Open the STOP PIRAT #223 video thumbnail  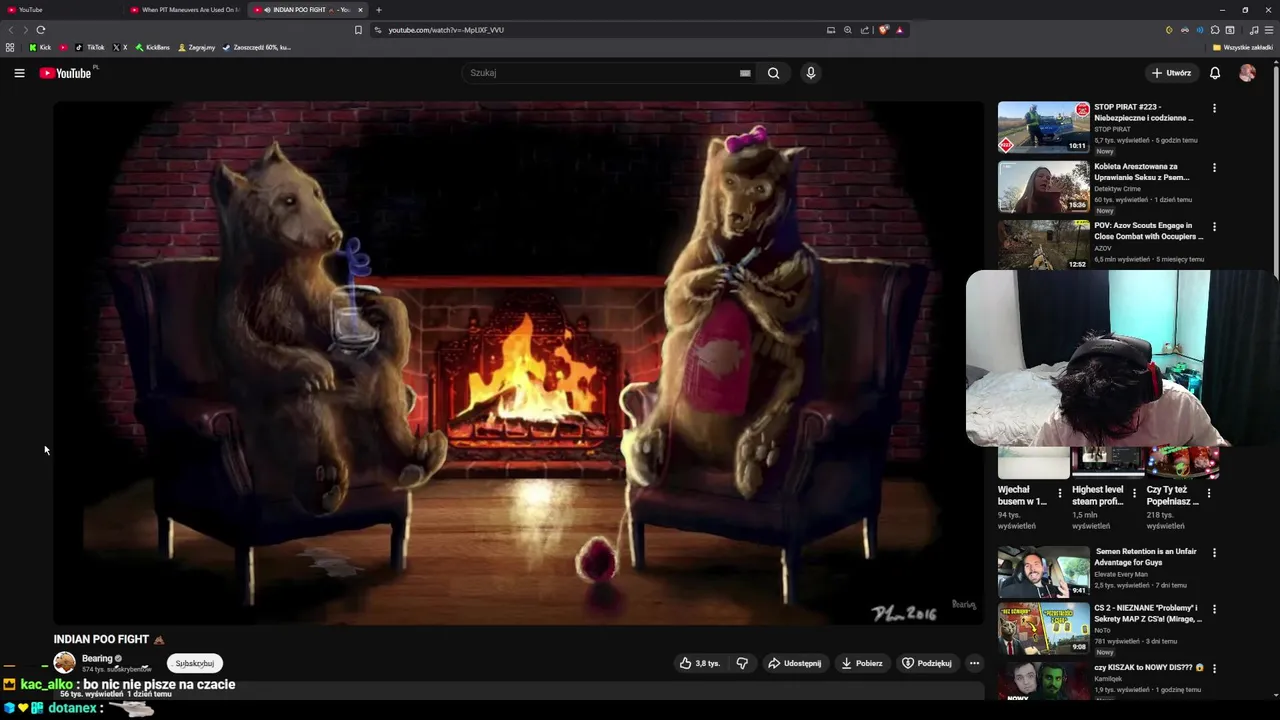point(1044,127)
